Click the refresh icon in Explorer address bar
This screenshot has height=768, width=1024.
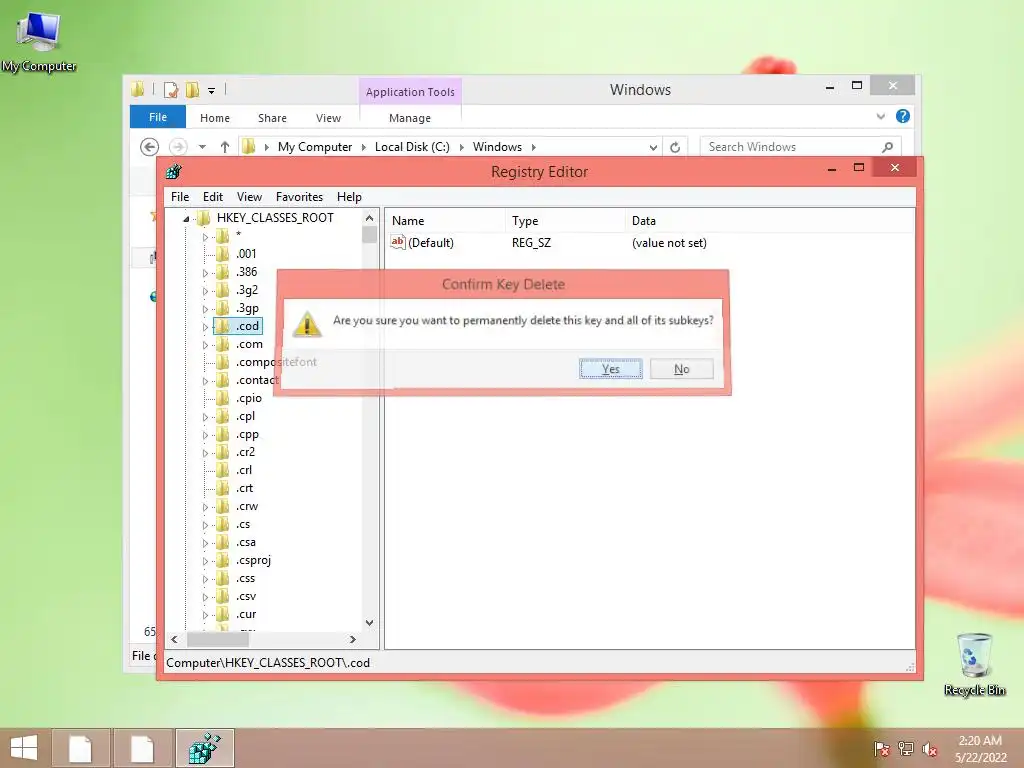(675, 147)
